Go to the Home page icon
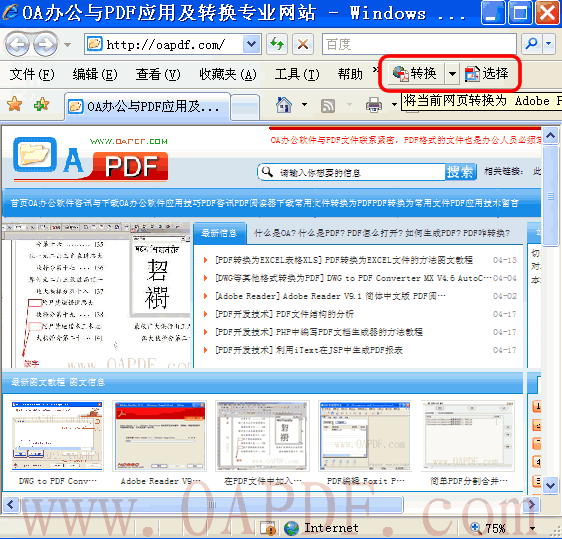562x539 pixels. 284,105
